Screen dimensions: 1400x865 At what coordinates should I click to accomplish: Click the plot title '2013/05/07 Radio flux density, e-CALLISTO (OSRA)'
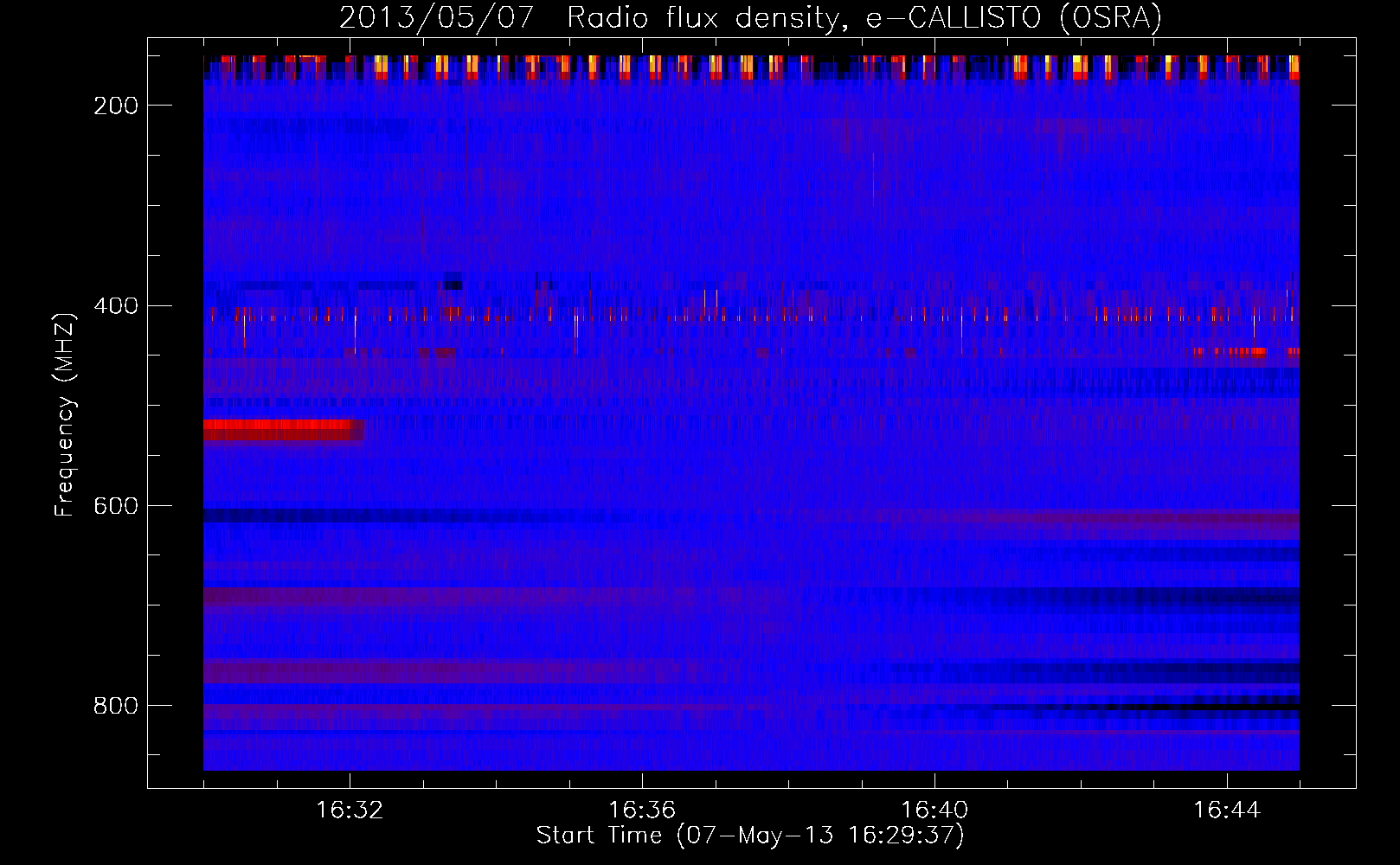click(750, 17)
